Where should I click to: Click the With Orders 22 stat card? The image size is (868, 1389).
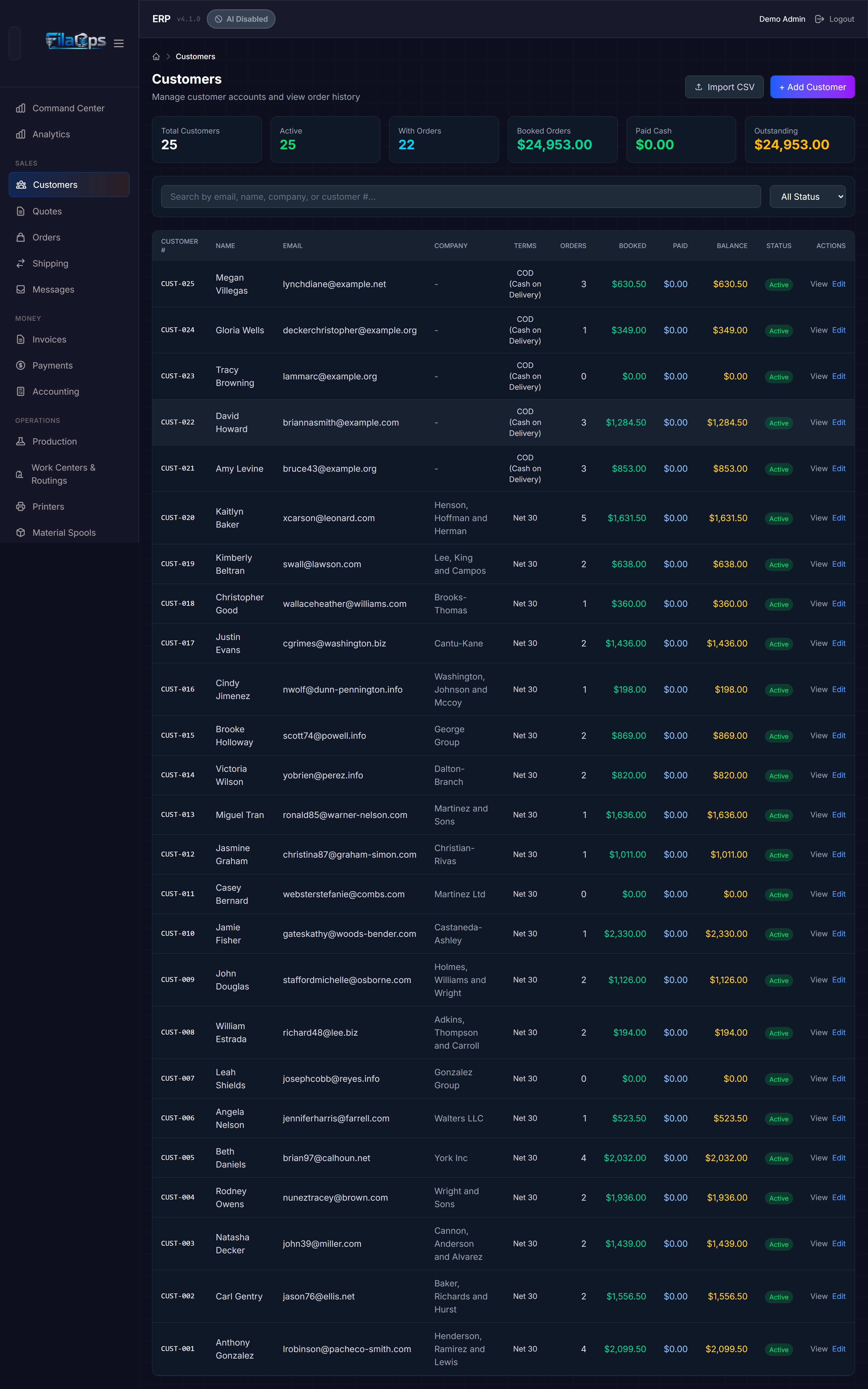pyautogui.click(x=444, y=139)
